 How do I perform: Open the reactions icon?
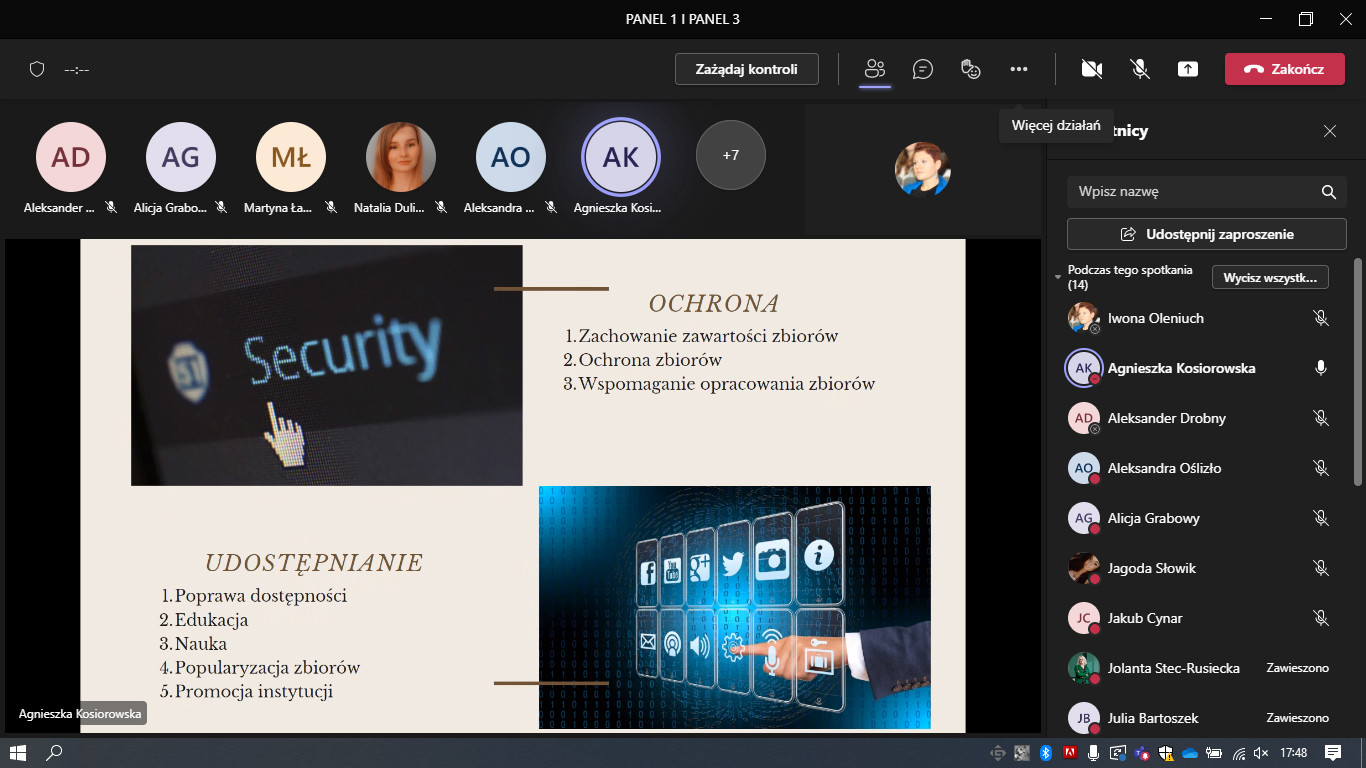[x=970, y=69]
